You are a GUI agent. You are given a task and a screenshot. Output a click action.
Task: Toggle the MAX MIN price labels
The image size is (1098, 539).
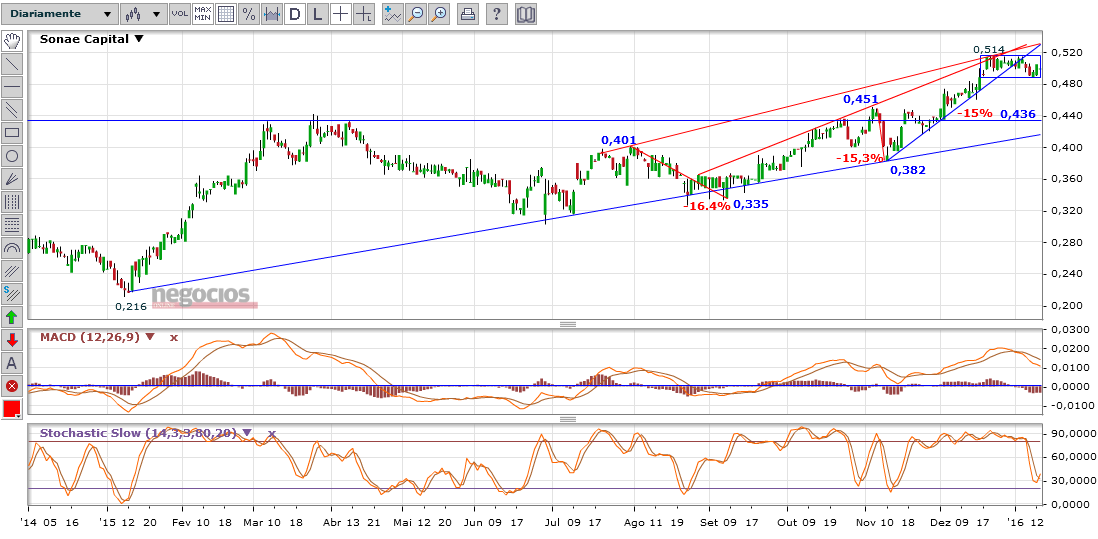point(202,14)
